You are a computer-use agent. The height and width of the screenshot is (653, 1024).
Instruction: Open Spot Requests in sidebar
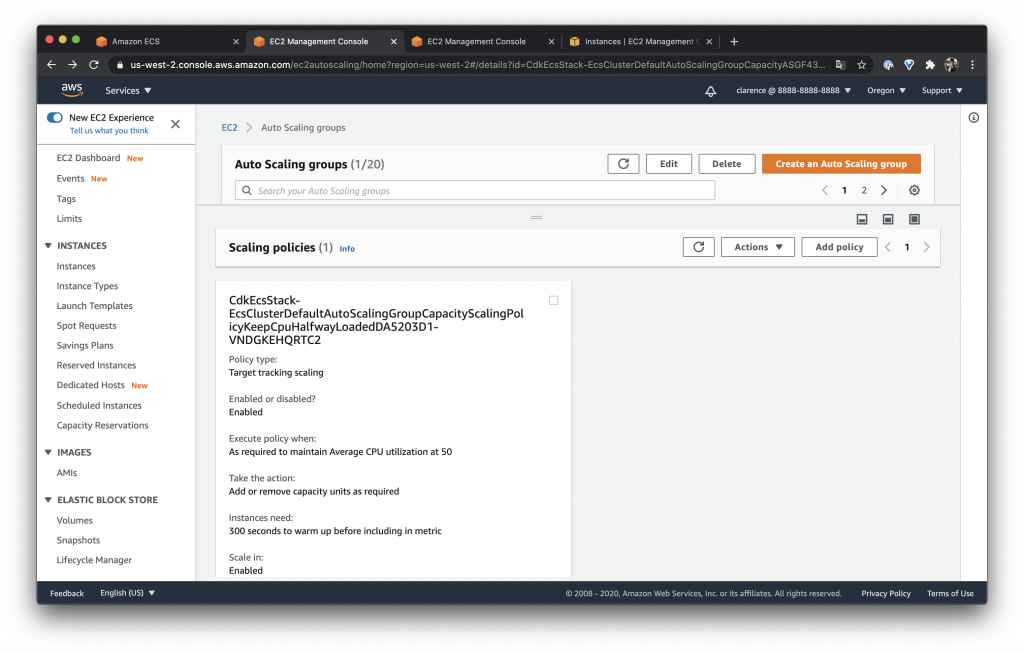point(86,325)
